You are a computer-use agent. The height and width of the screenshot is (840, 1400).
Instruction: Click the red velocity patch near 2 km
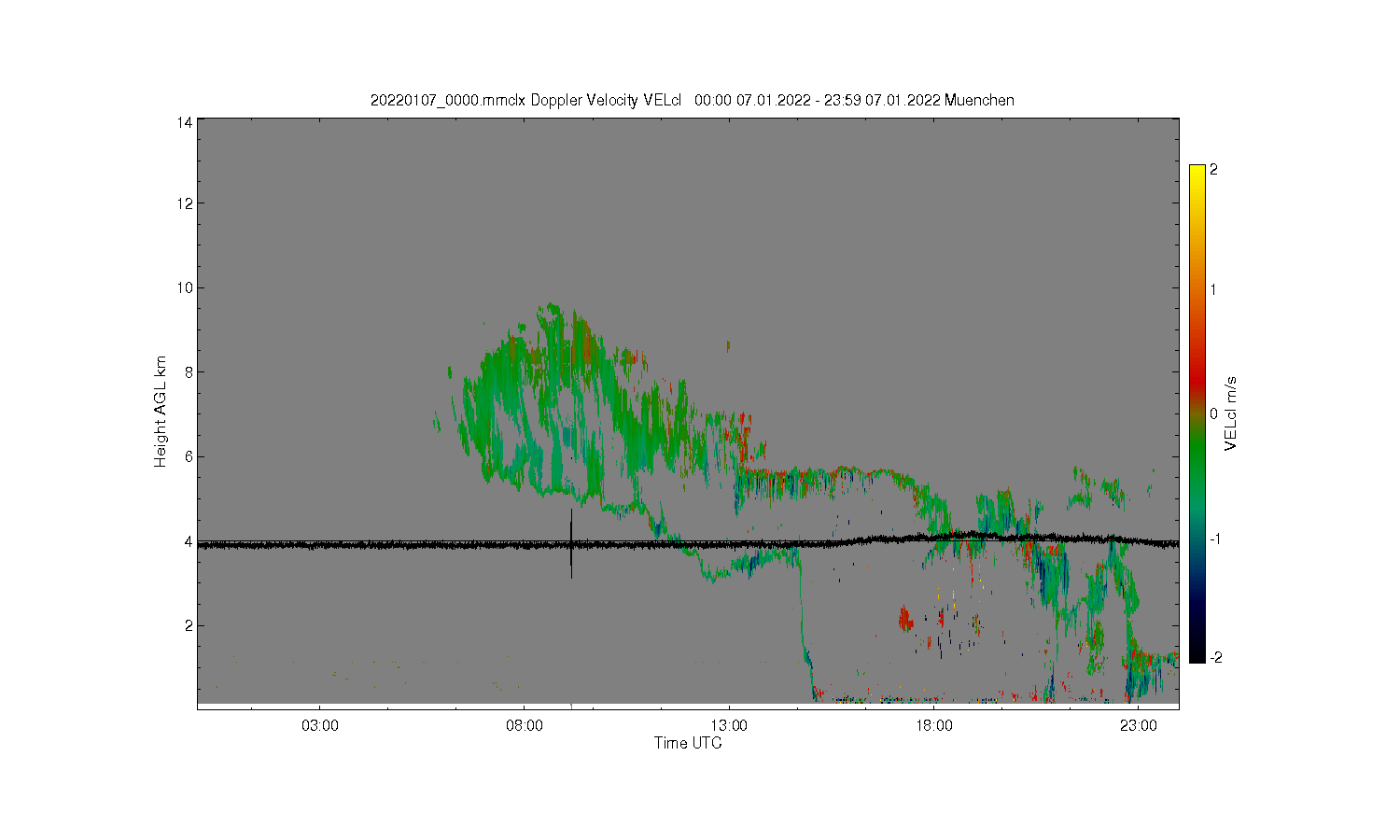pos(904,618)
